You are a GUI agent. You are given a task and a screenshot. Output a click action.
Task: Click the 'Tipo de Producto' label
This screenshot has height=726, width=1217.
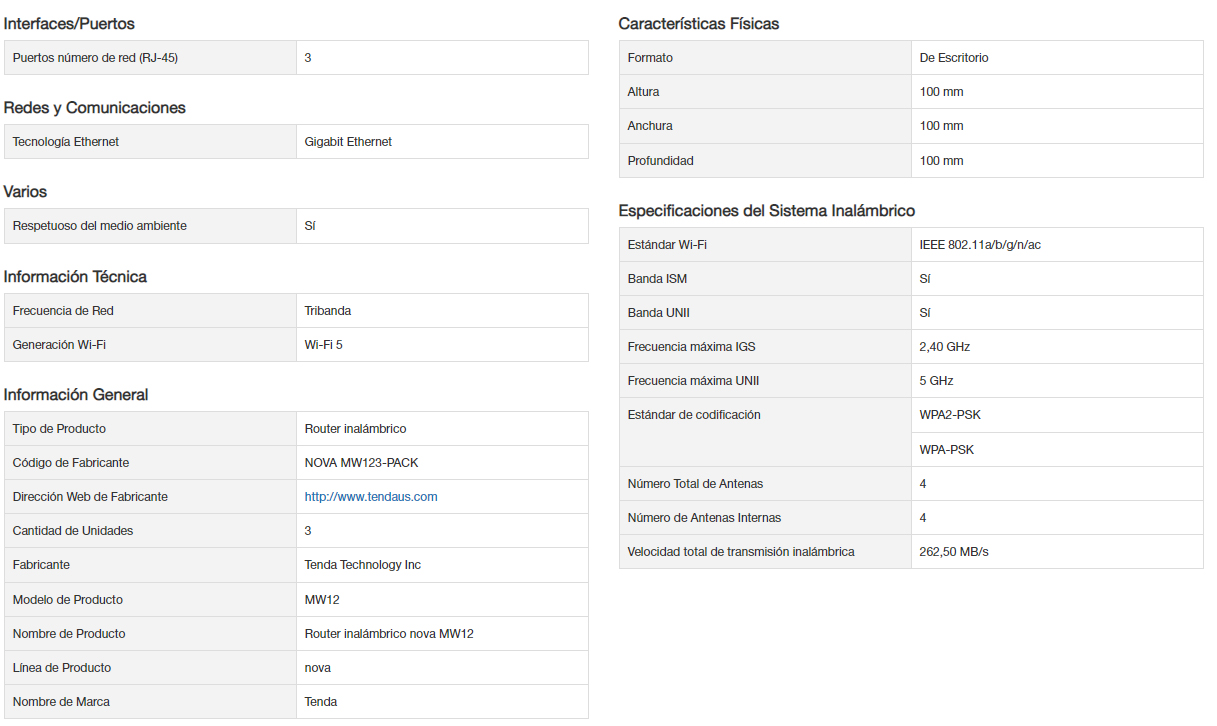coord(59,429)
